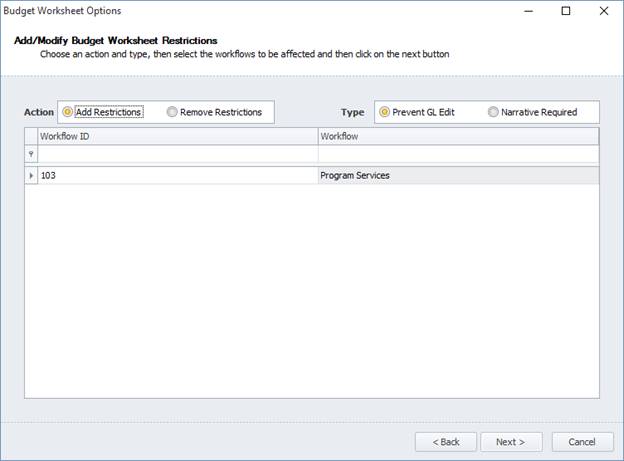
Task: Maximize the Budget Worksheet Options window
Action: click(565, 11)
